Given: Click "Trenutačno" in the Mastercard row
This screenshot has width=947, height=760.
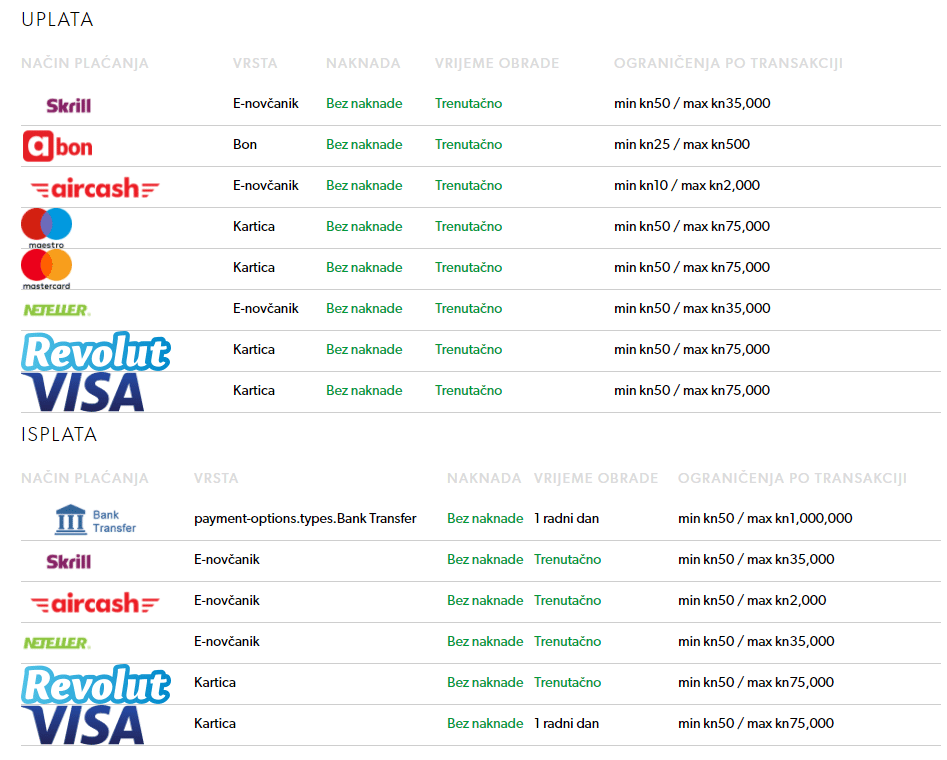Looking at the screenshot, I should tap(469, 268).
